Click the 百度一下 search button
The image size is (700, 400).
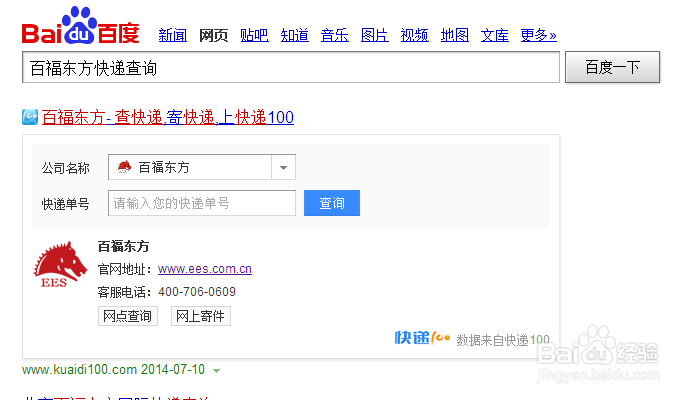point(612,67)
